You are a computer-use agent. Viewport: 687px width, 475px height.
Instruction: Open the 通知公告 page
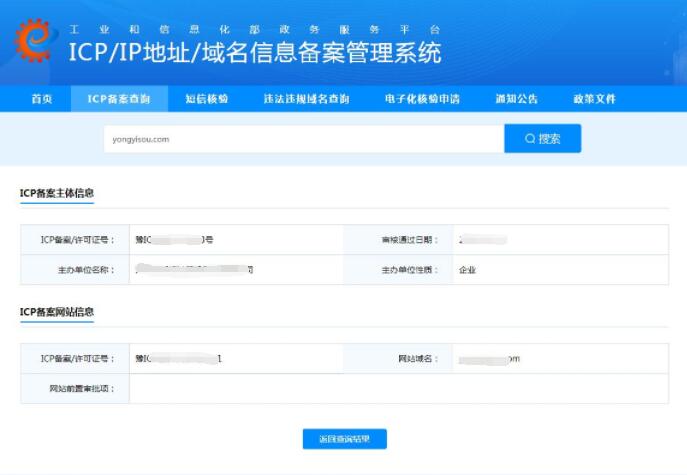(516, 99)
